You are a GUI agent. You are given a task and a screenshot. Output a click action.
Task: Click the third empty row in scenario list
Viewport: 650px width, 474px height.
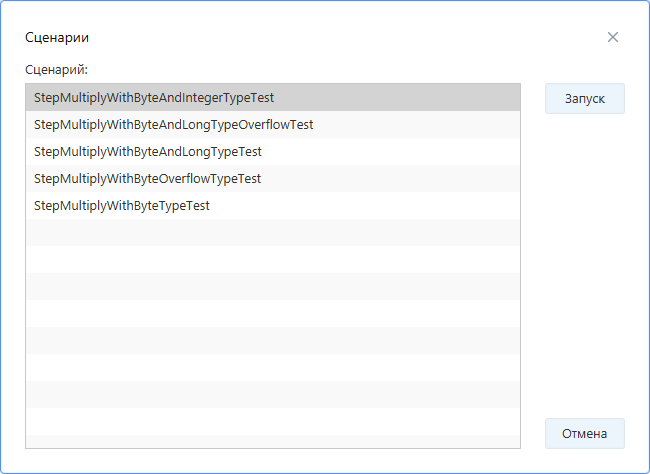tap(272, 287)
